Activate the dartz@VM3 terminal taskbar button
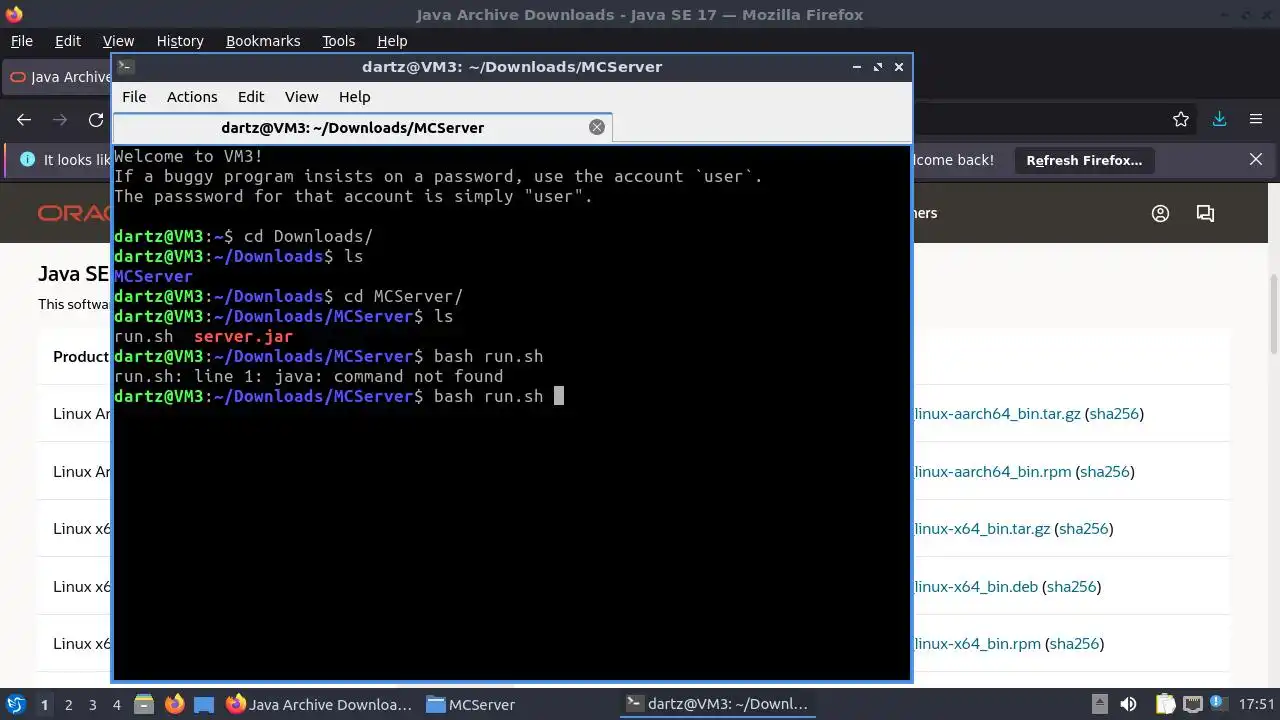This screenshot has height=720, width=1280. click(x=716, y=705)
